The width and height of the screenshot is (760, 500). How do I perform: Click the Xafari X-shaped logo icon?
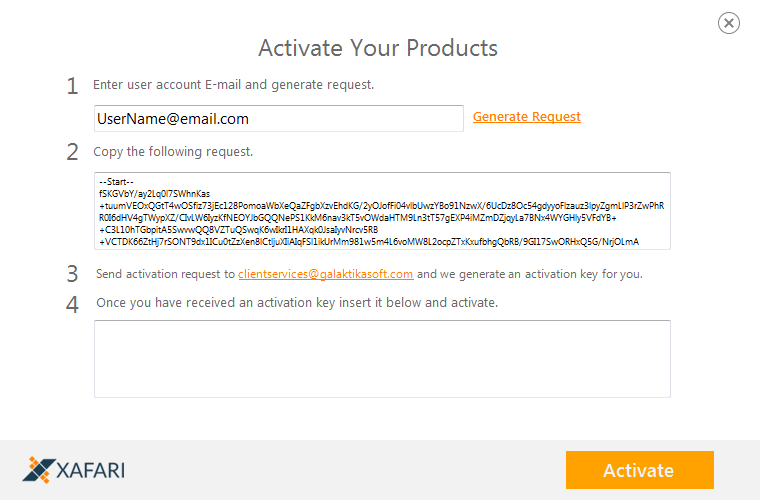click(x=39, y=469)
